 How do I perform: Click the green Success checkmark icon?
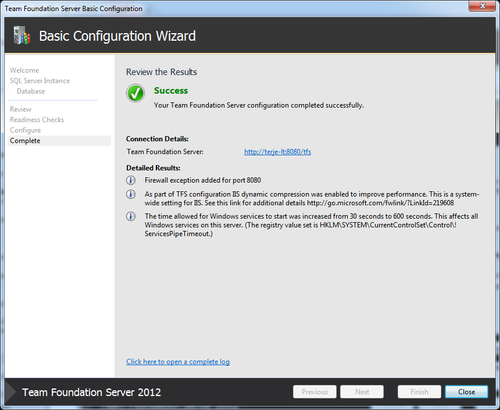pos(135,93)
